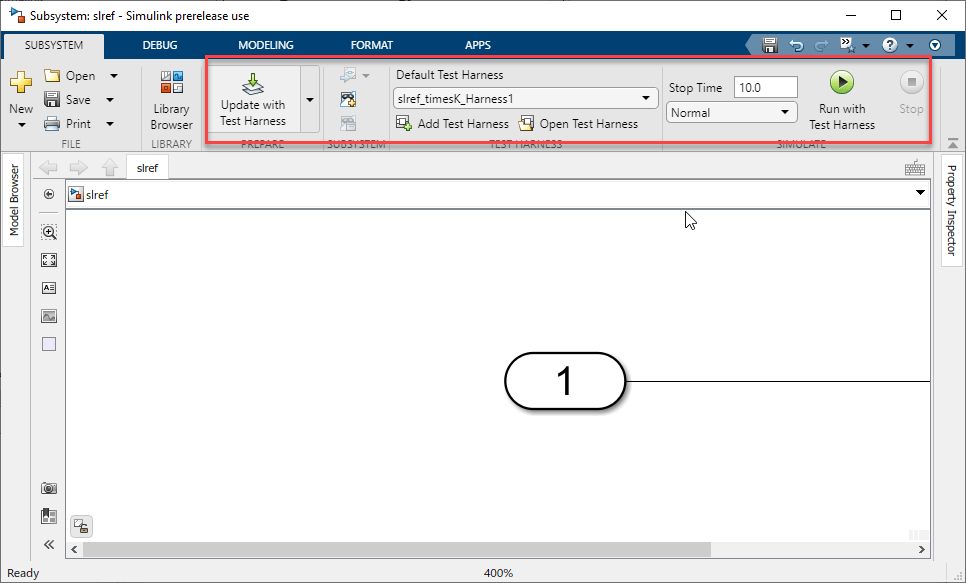The height and width of the screenshot is (583, 966).
Task: Click Open Test Harness
Action: pyautogui.click(x=578, y=124)
